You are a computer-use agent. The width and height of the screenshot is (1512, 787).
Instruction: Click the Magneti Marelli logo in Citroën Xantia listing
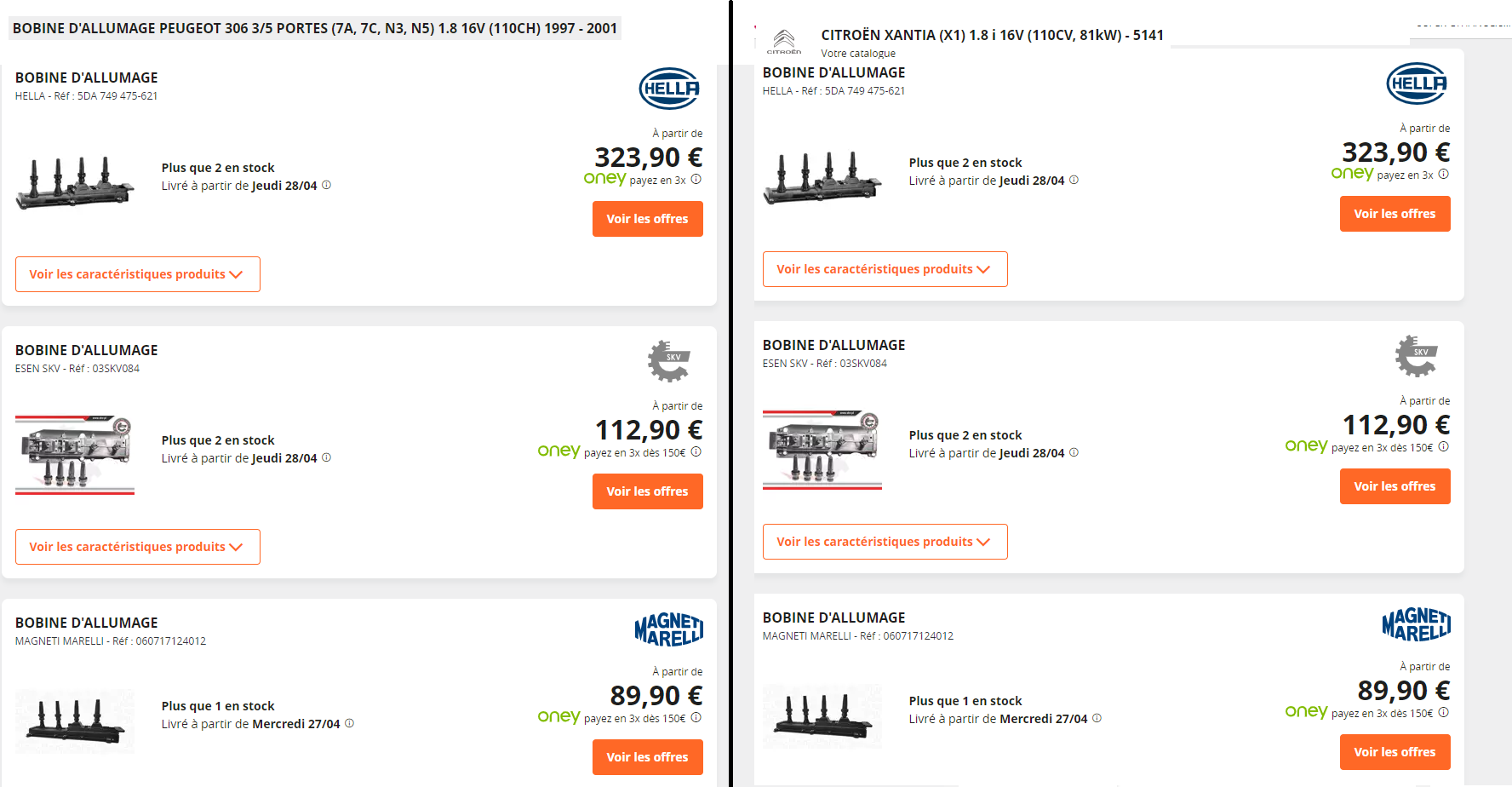[1416, 624]
